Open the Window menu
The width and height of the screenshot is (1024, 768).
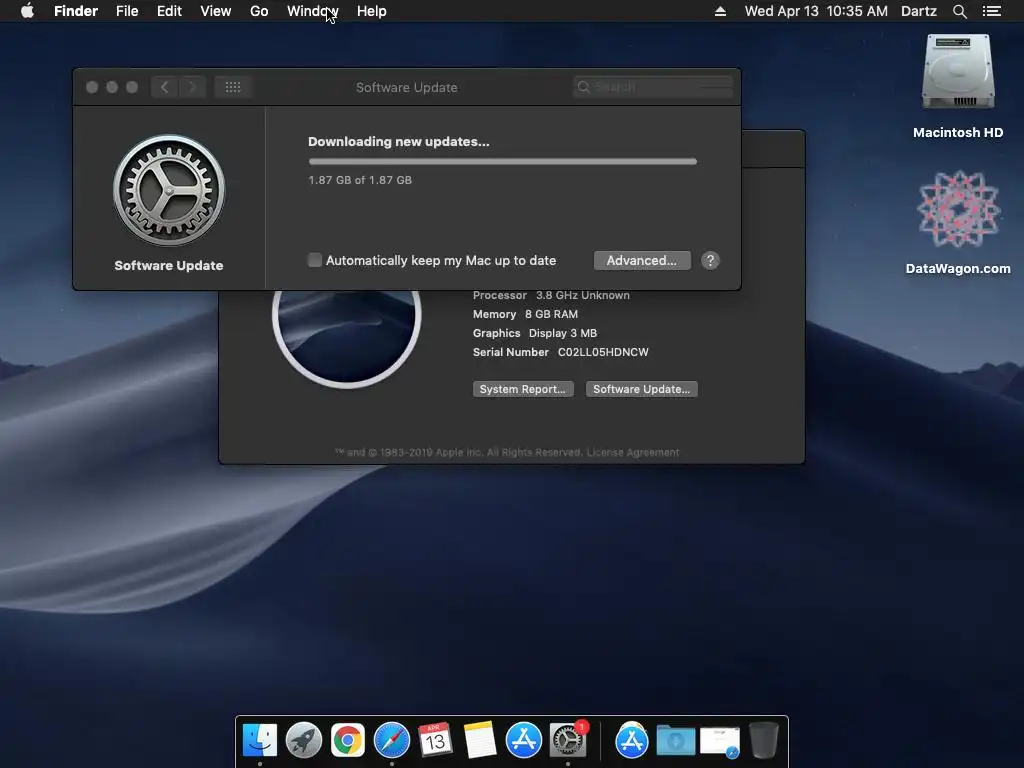[x=313, y=11]
